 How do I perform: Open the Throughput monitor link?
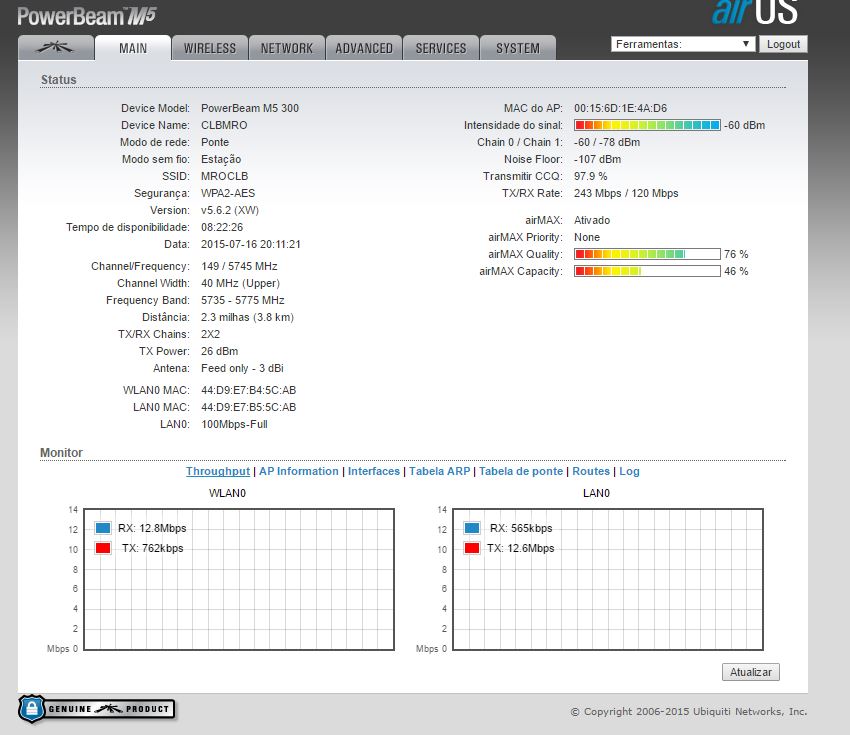218,471
